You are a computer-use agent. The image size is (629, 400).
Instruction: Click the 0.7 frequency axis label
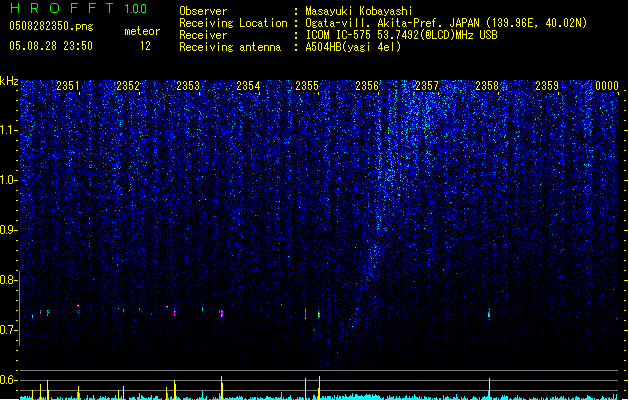pyautogui.click(x=8, y=330)
